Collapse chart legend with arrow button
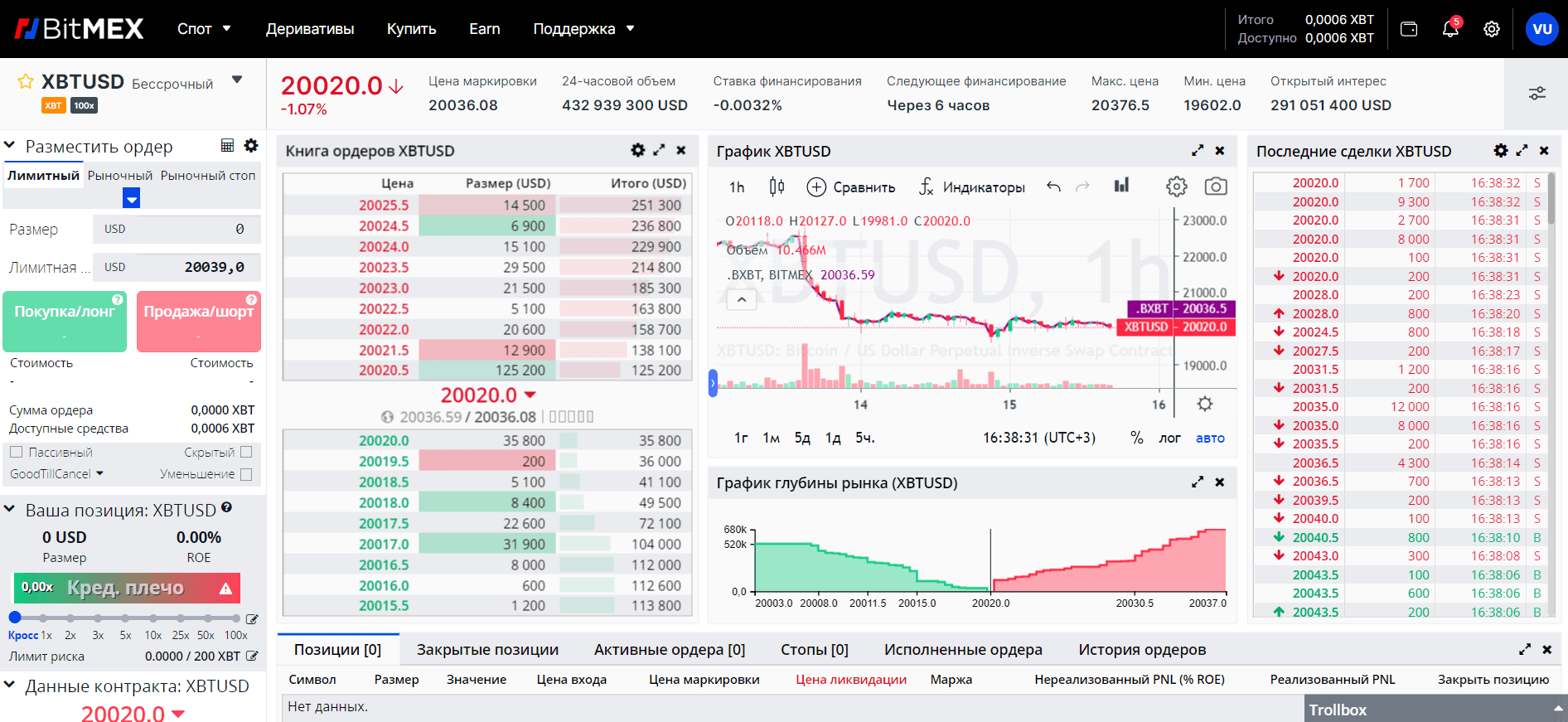 point(742,300)
